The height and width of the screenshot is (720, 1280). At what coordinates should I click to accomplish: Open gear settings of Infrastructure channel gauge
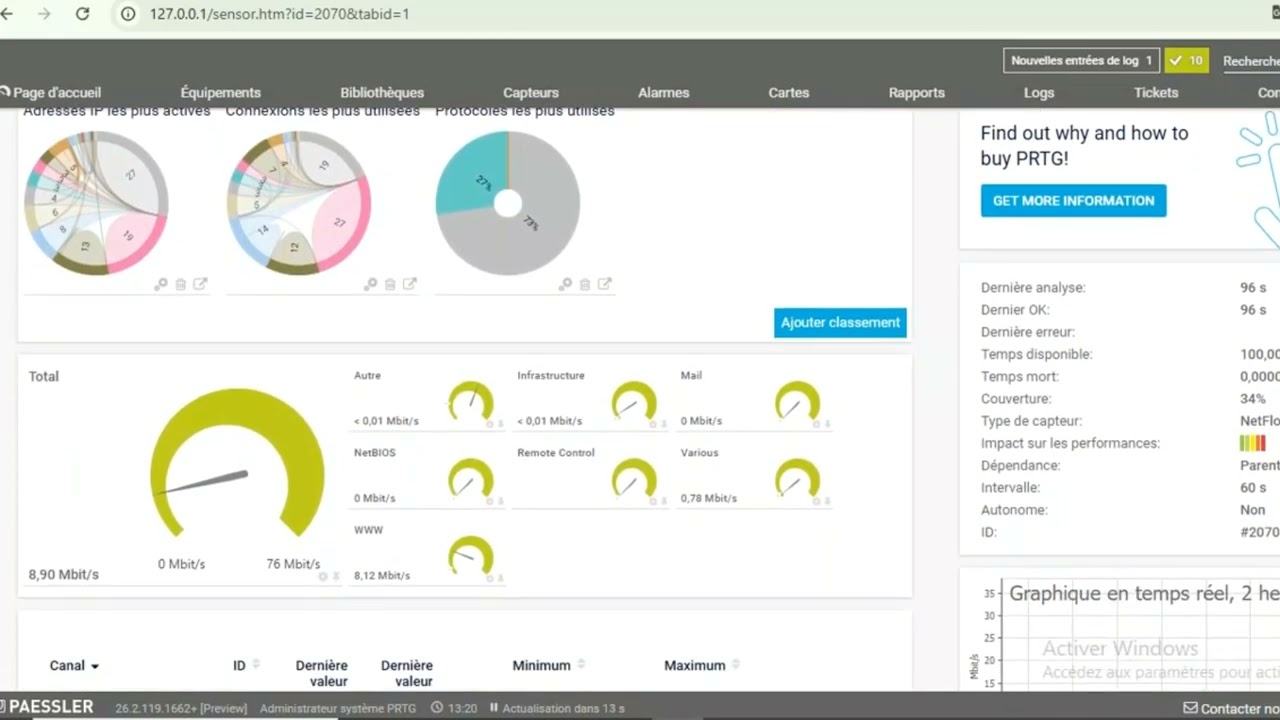coord(652,424)
